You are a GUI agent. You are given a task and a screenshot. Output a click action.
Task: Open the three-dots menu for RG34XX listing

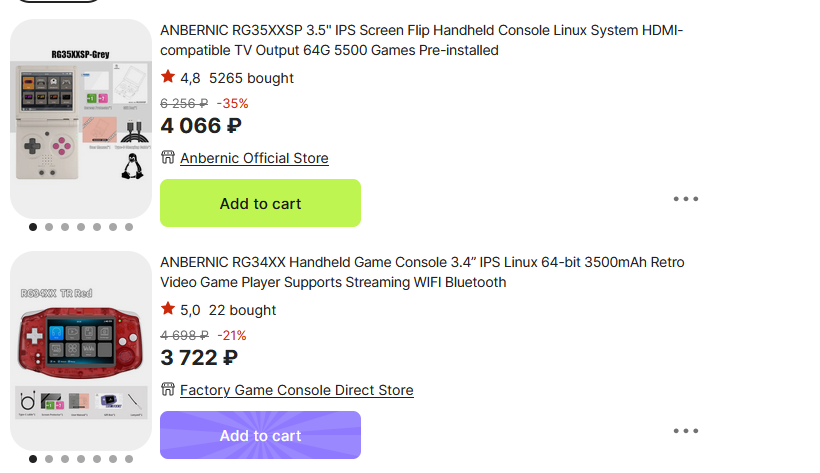(686, 431)
